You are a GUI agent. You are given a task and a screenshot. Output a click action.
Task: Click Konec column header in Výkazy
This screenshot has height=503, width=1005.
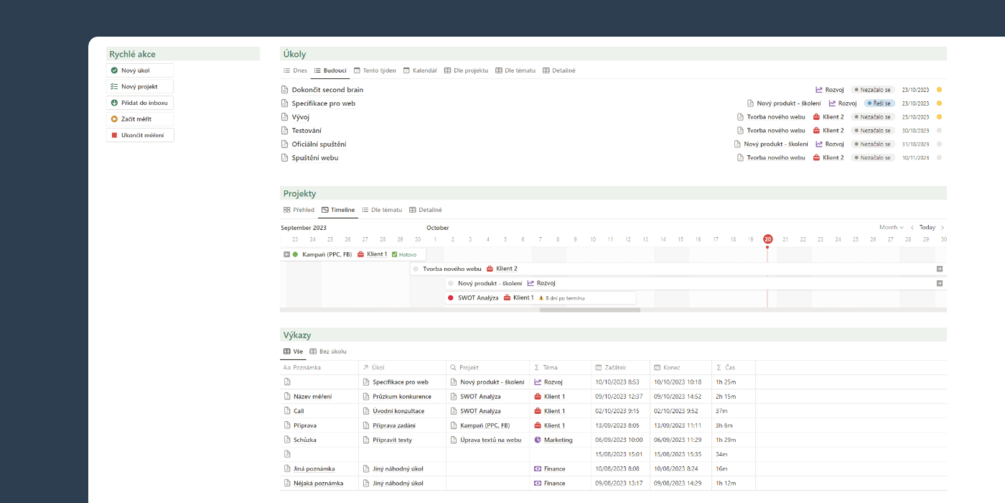click(681, 368)
